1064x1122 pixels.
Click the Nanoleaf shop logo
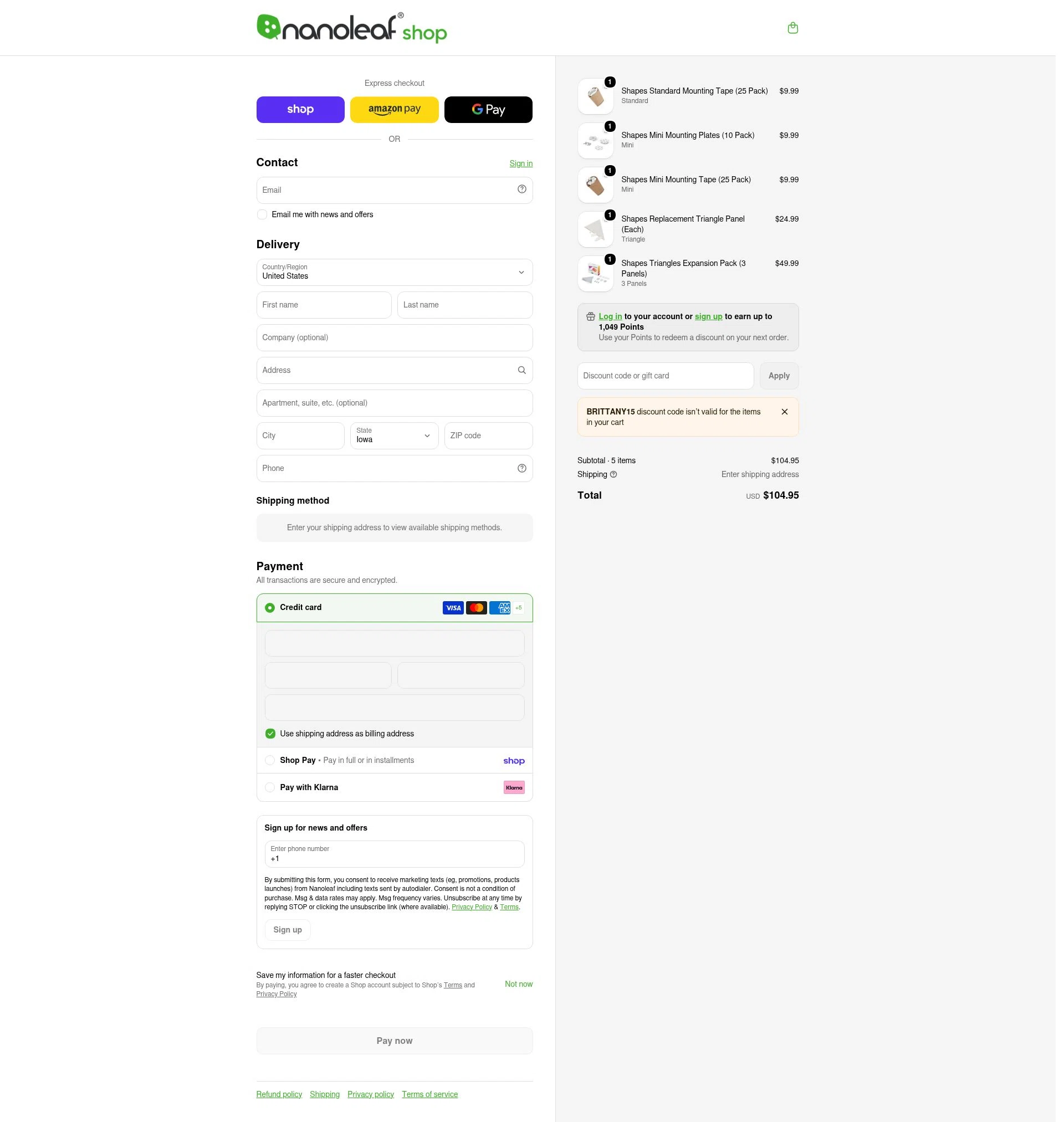click(x=355, y=28)
